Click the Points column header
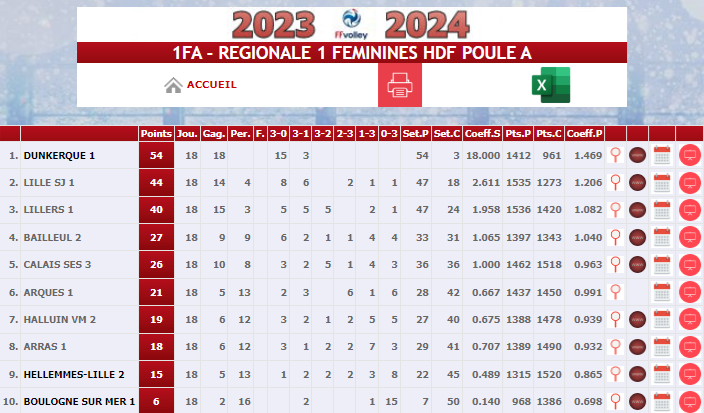The height and width of the screenshot is (413, 704). pyautogui.click(x=156, y=134)
